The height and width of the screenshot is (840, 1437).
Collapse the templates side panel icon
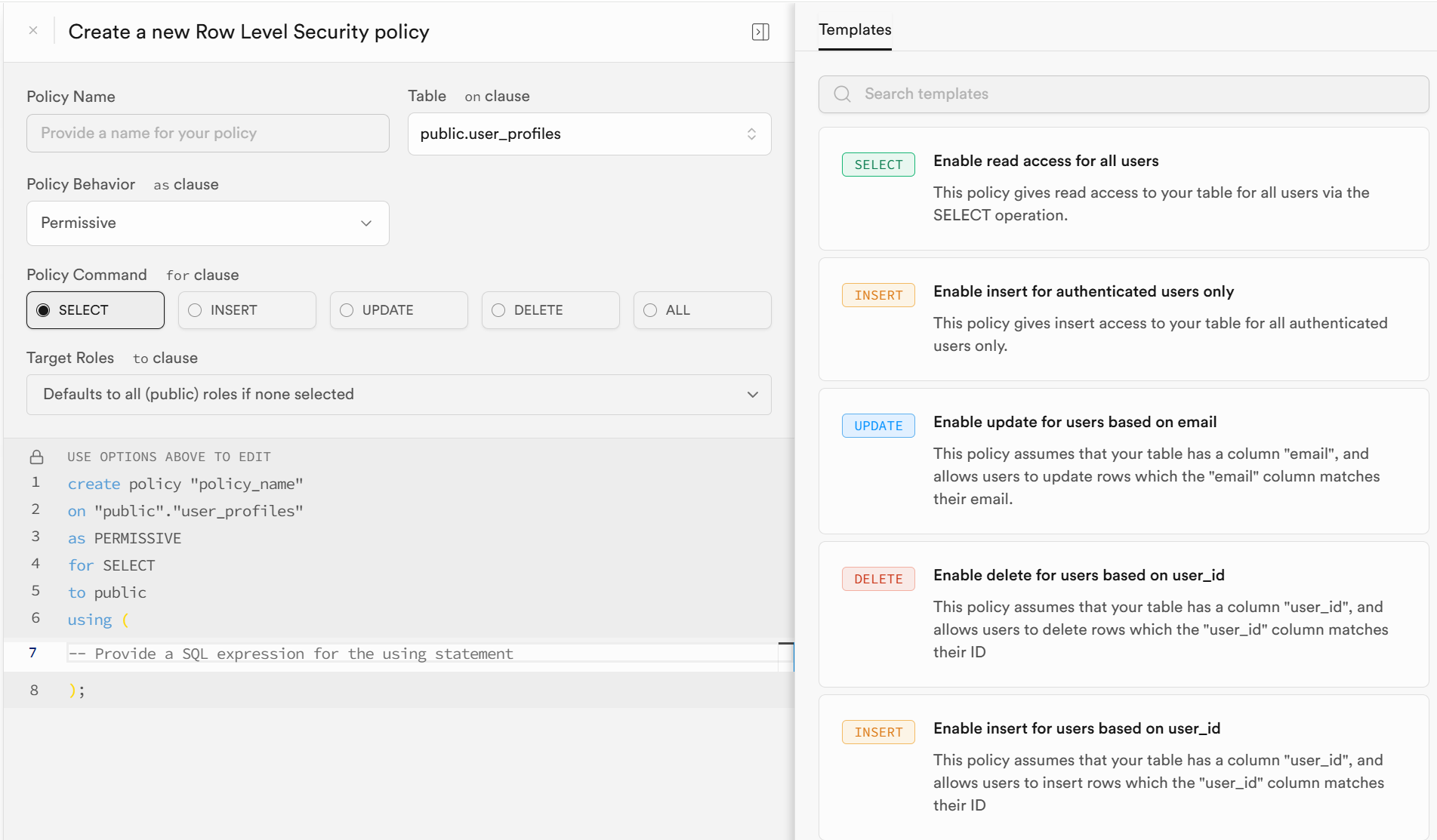[760, 32]
